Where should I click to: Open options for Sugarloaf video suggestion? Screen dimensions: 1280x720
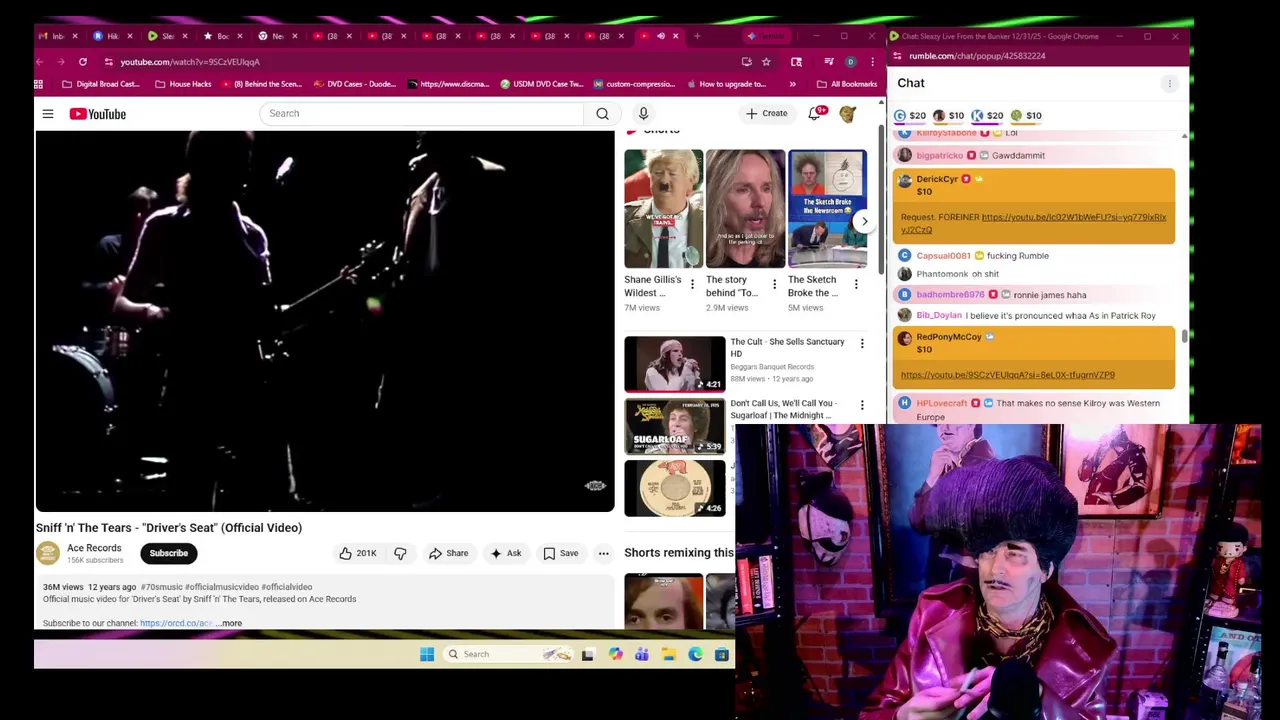coord(862,406)
